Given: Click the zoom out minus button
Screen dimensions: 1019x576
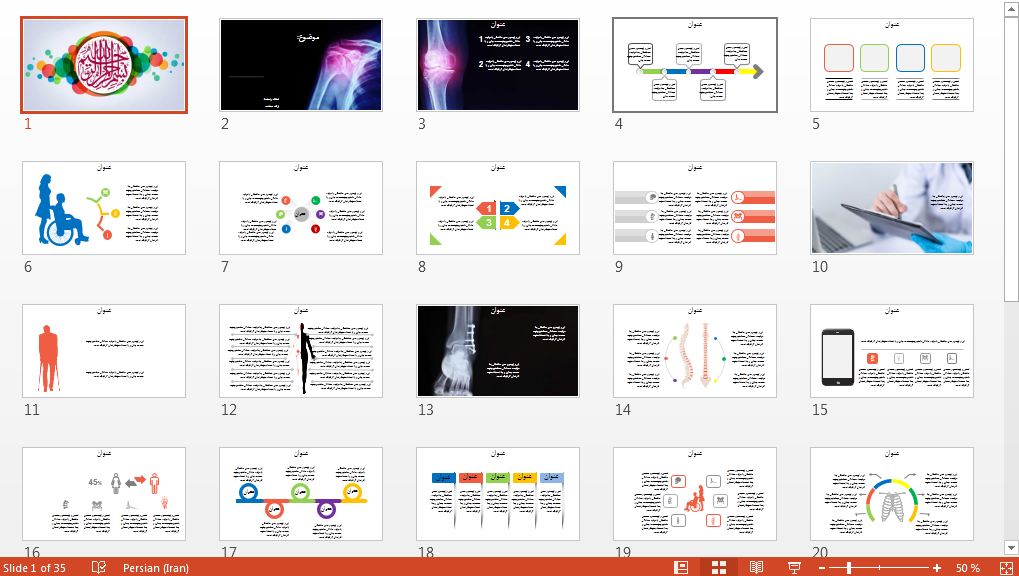Looking at the screenshot, I should click(x=822, y=568).
